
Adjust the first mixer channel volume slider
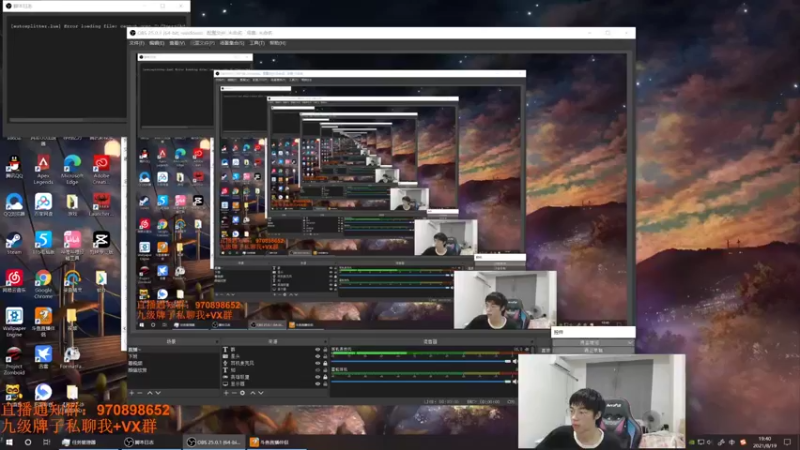coord(420,361)
